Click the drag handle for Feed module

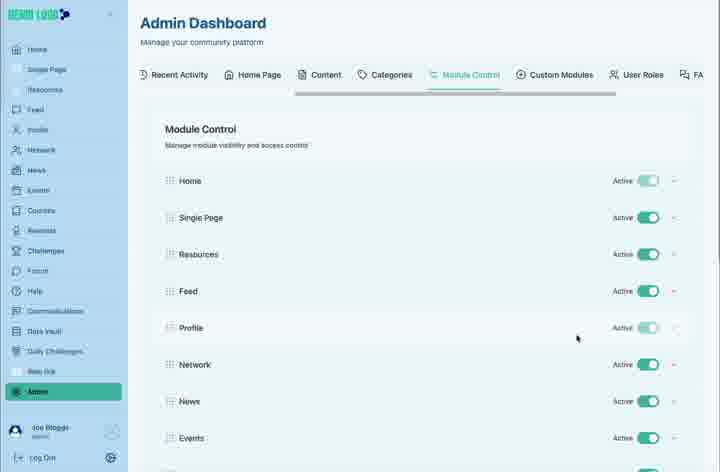click(x=170, y=291)
